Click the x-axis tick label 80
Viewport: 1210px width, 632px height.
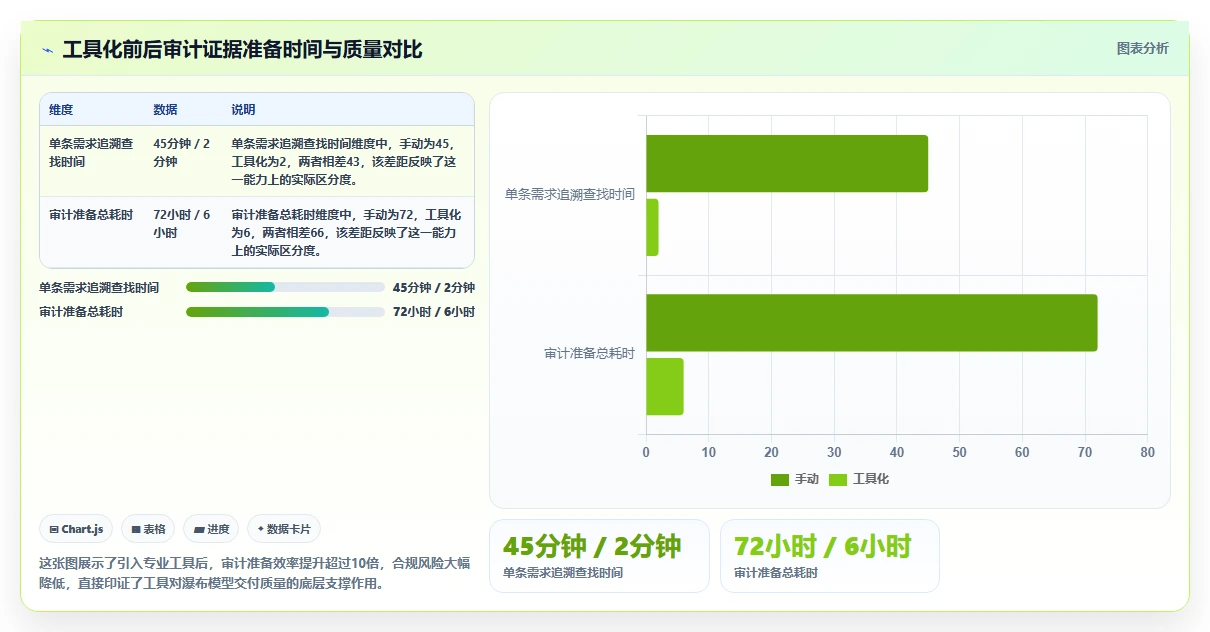coord(1147,452)
